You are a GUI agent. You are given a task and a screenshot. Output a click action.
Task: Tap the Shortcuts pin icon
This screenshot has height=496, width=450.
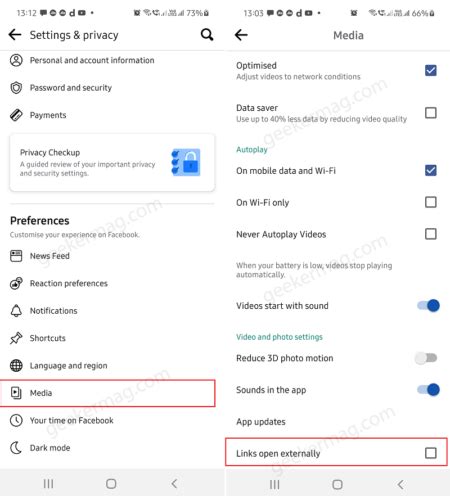pos(16,338)
